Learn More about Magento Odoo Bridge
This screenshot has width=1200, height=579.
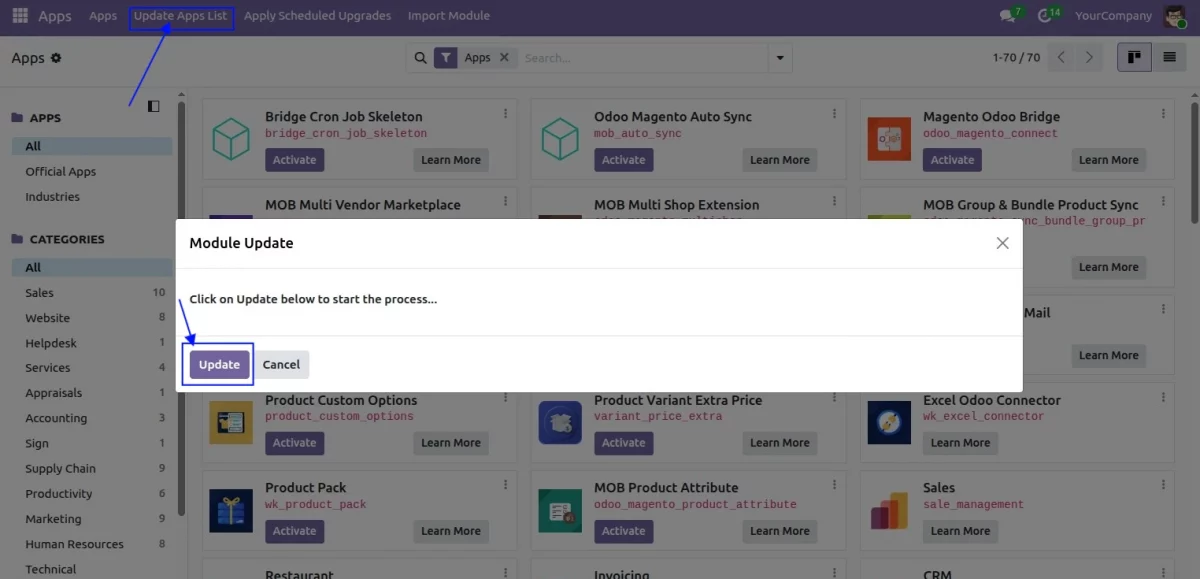click(1108, 160)
